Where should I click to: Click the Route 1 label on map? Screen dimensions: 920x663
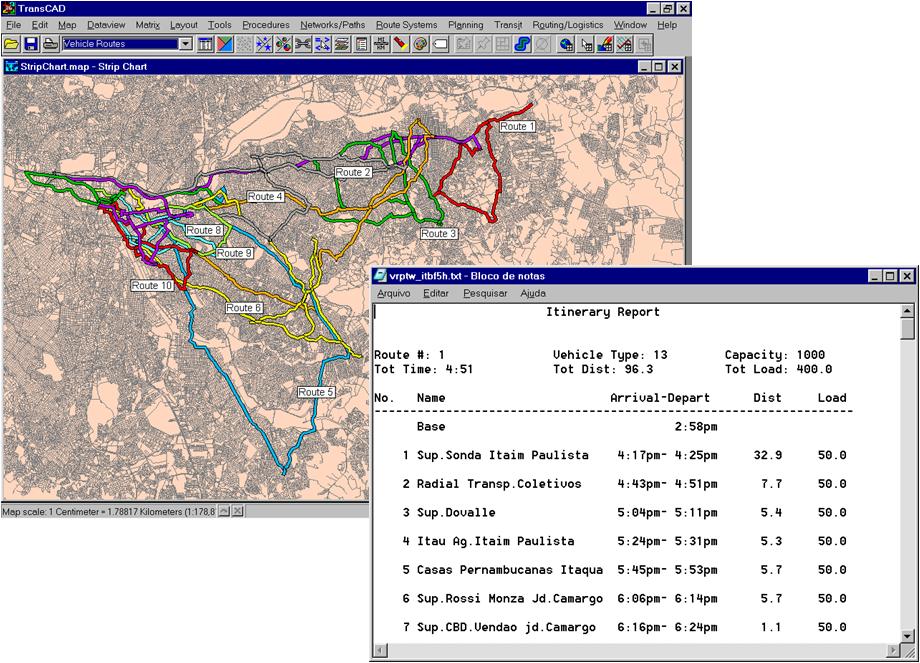517,126
